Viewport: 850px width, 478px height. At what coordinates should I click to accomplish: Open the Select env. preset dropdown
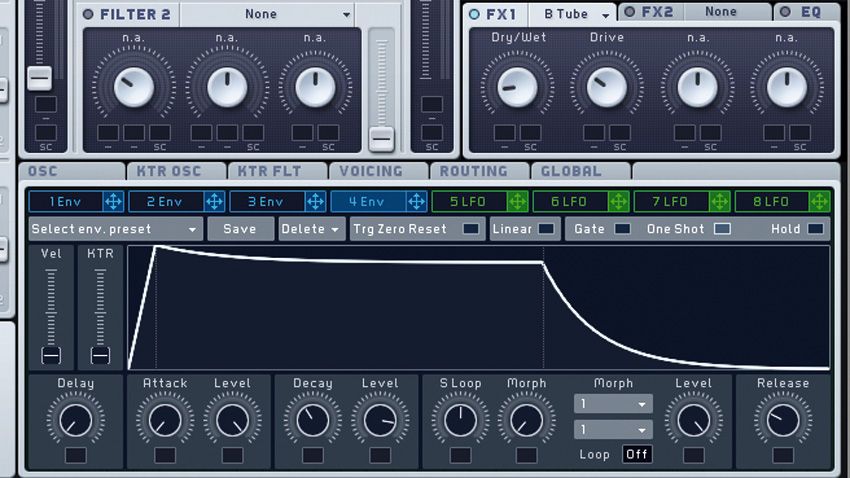tap(115, 229)
